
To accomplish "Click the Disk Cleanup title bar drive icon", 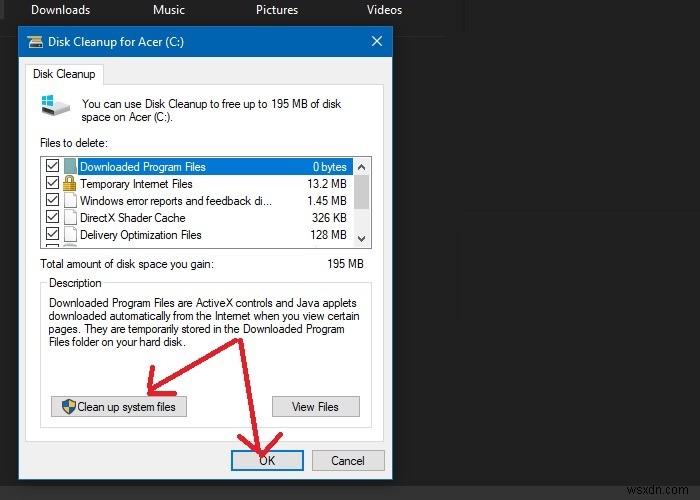I will [x=35, y=42].
